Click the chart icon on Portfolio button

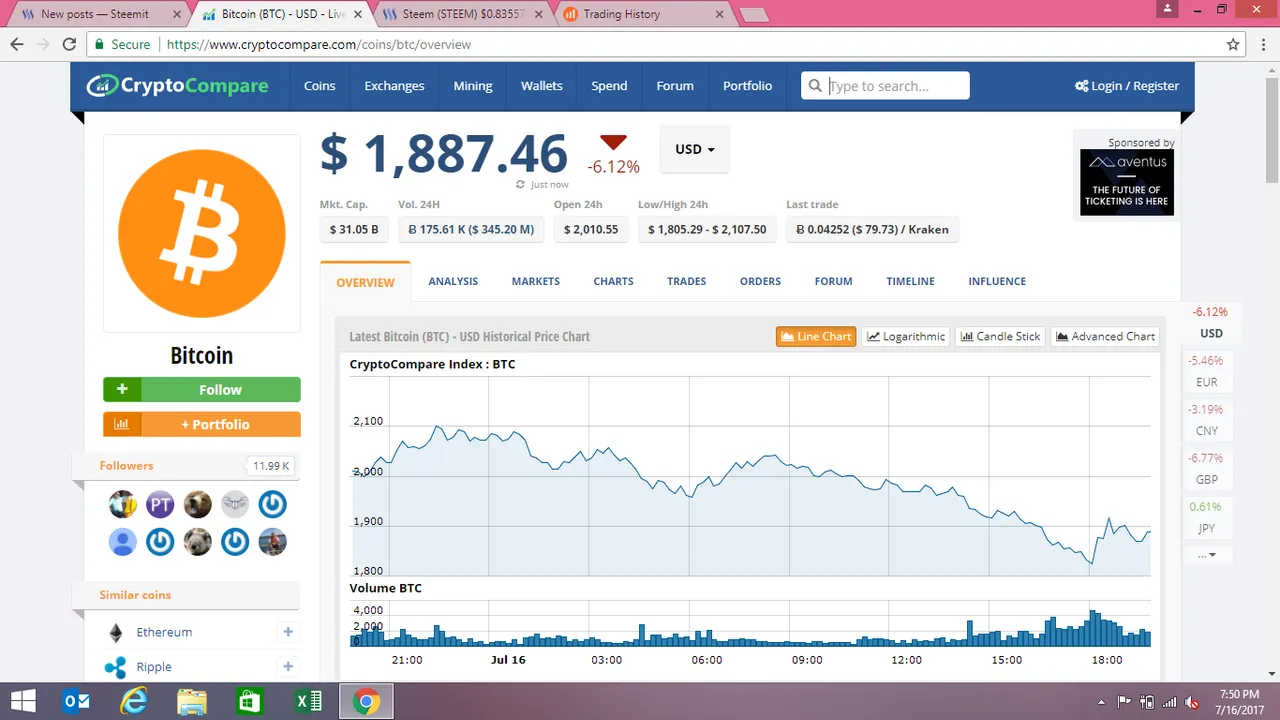click(122, 424)
